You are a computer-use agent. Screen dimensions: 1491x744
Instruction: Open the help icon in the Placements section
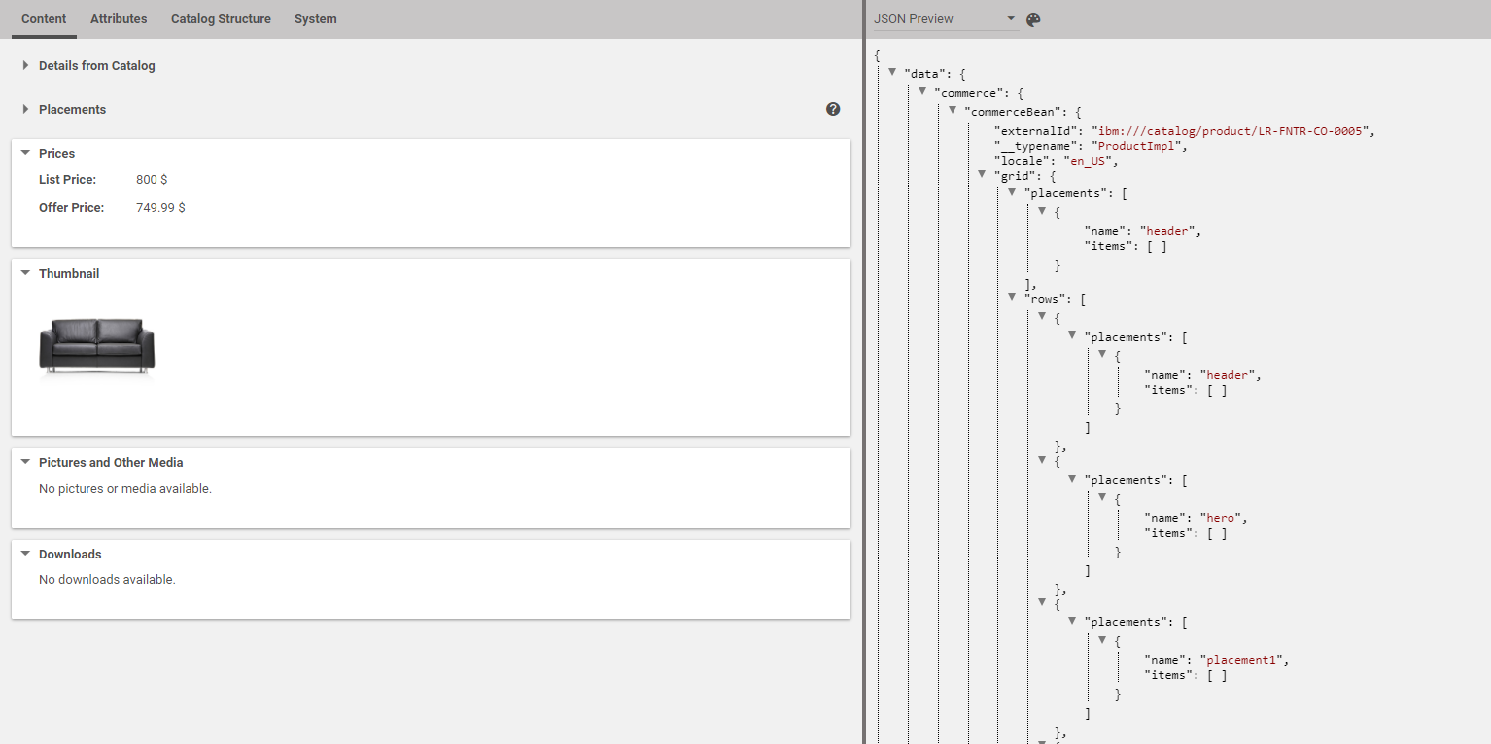[833, 108]
